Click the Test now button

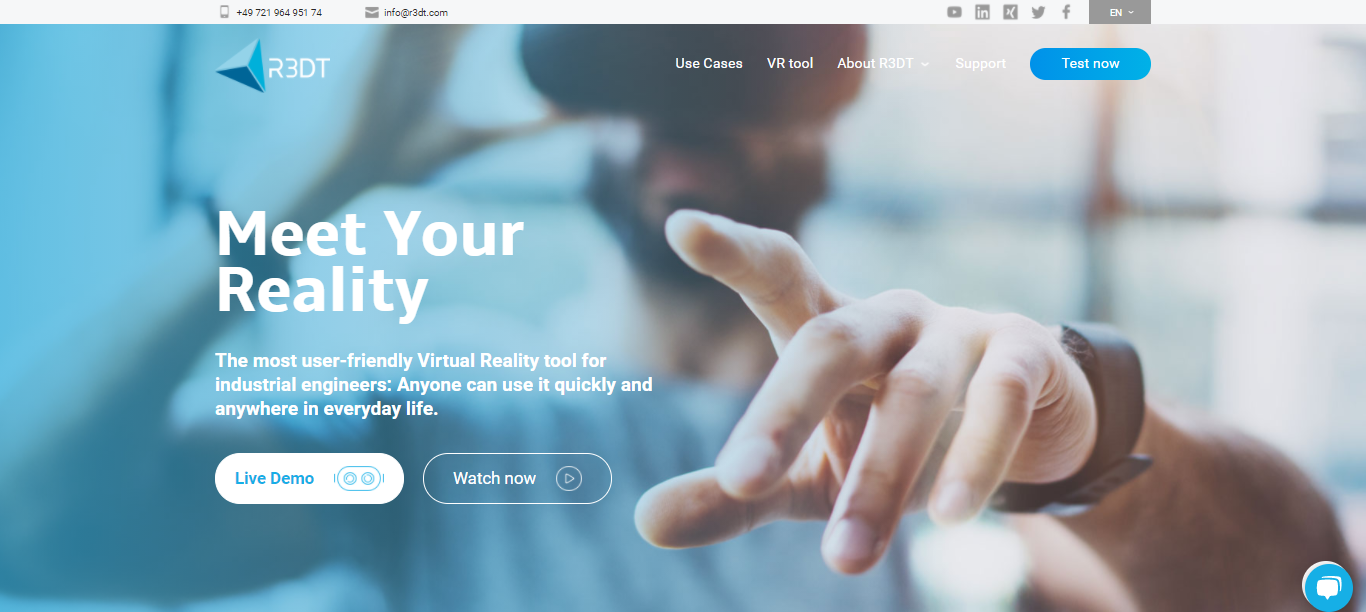1090,63
